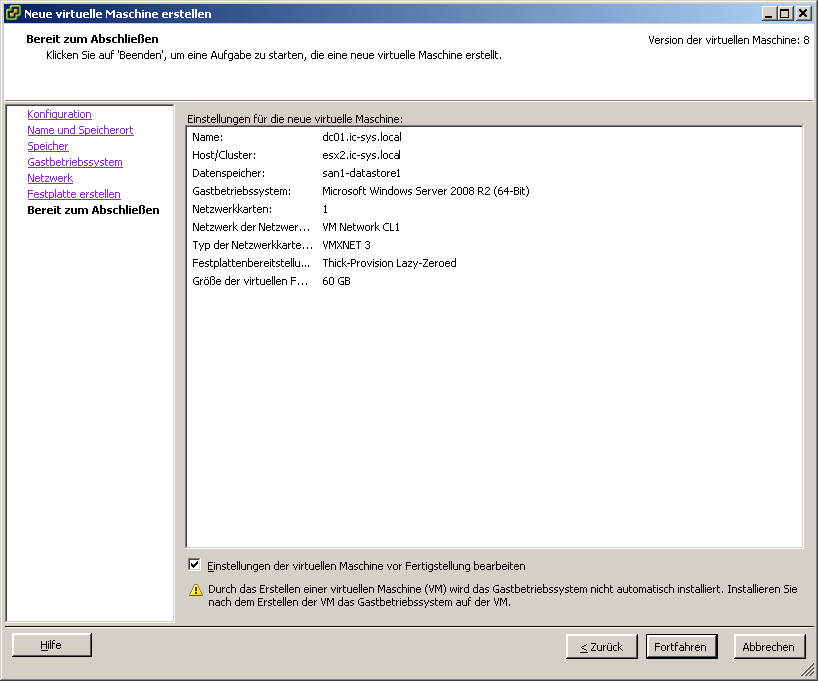Select the Netzwerk step link
The width and height of the screenshot is (818, 681).
[50, 178]
